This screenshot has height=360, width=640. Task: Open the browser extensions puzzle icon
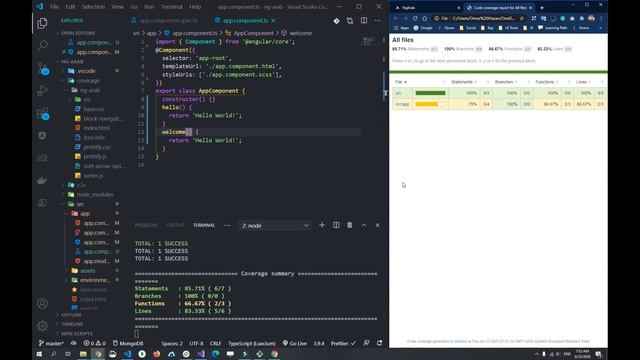[x=582, y=18]
